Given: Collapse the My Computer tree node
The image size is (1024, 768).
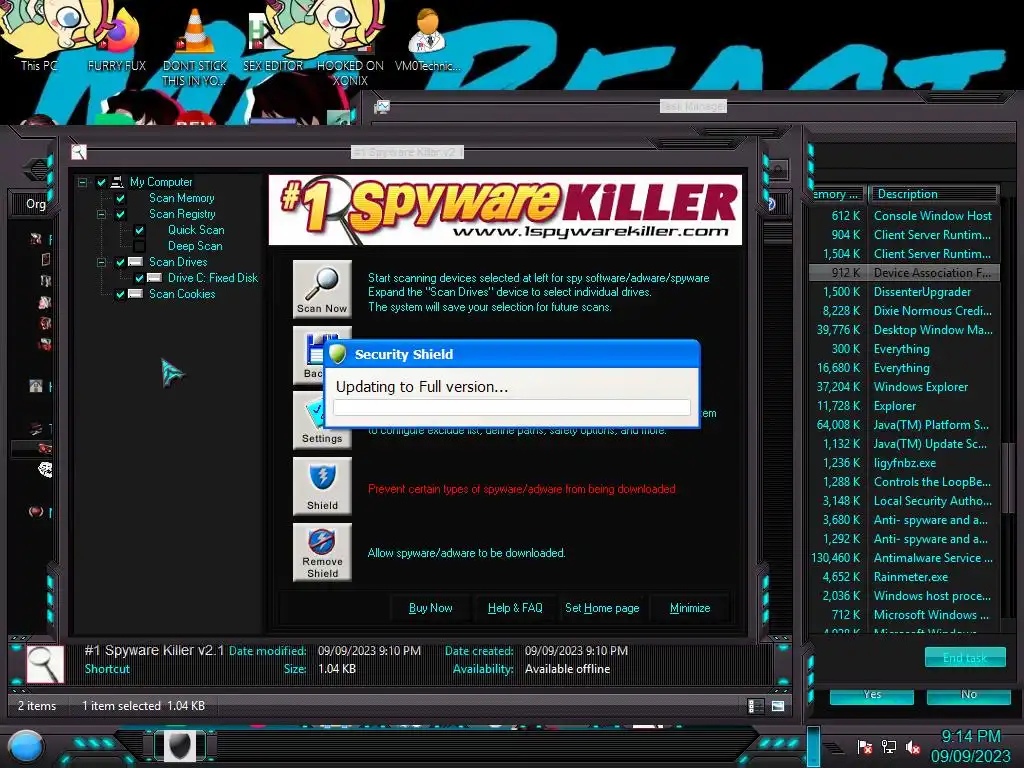Looking at the screenshot, I should (x=82, y=182).
